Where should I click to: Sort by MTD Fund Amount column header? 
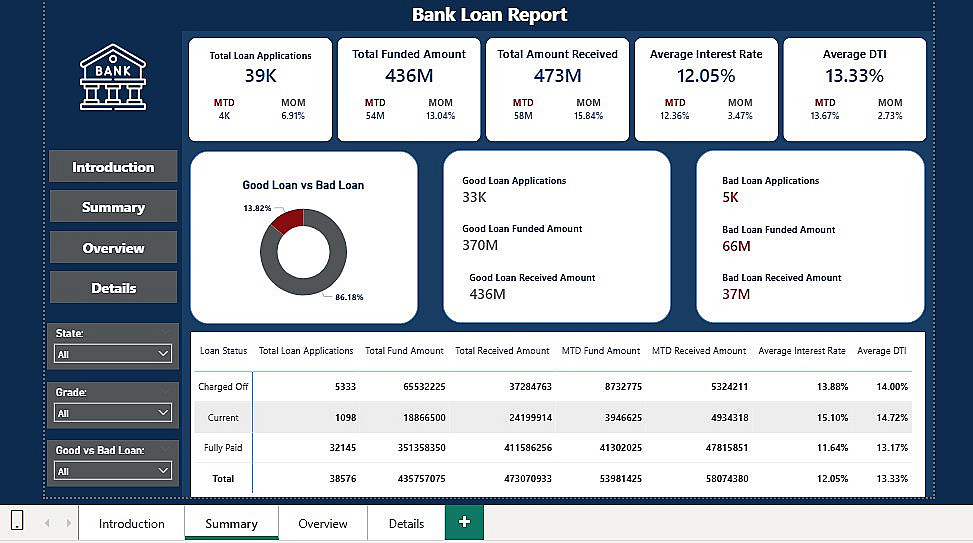pyautogui.click(x=601, y=351)
